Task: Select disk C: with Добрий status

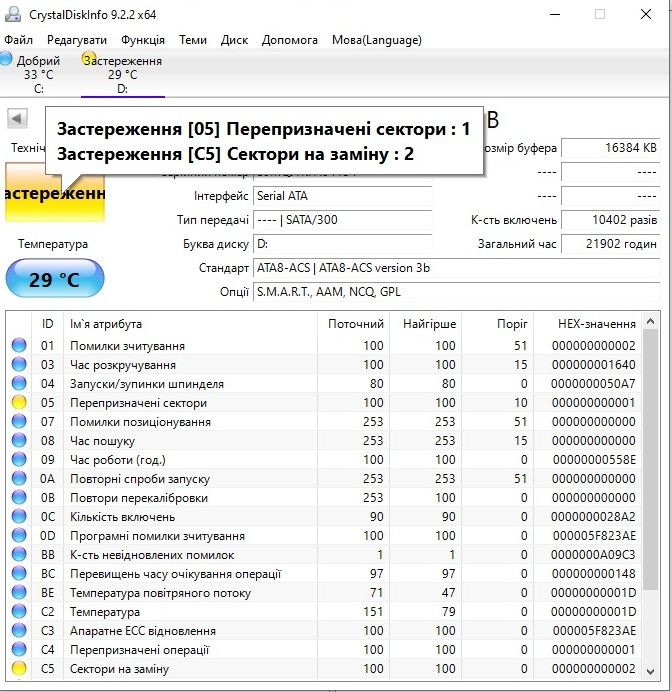Action: (x=32, y=74)
